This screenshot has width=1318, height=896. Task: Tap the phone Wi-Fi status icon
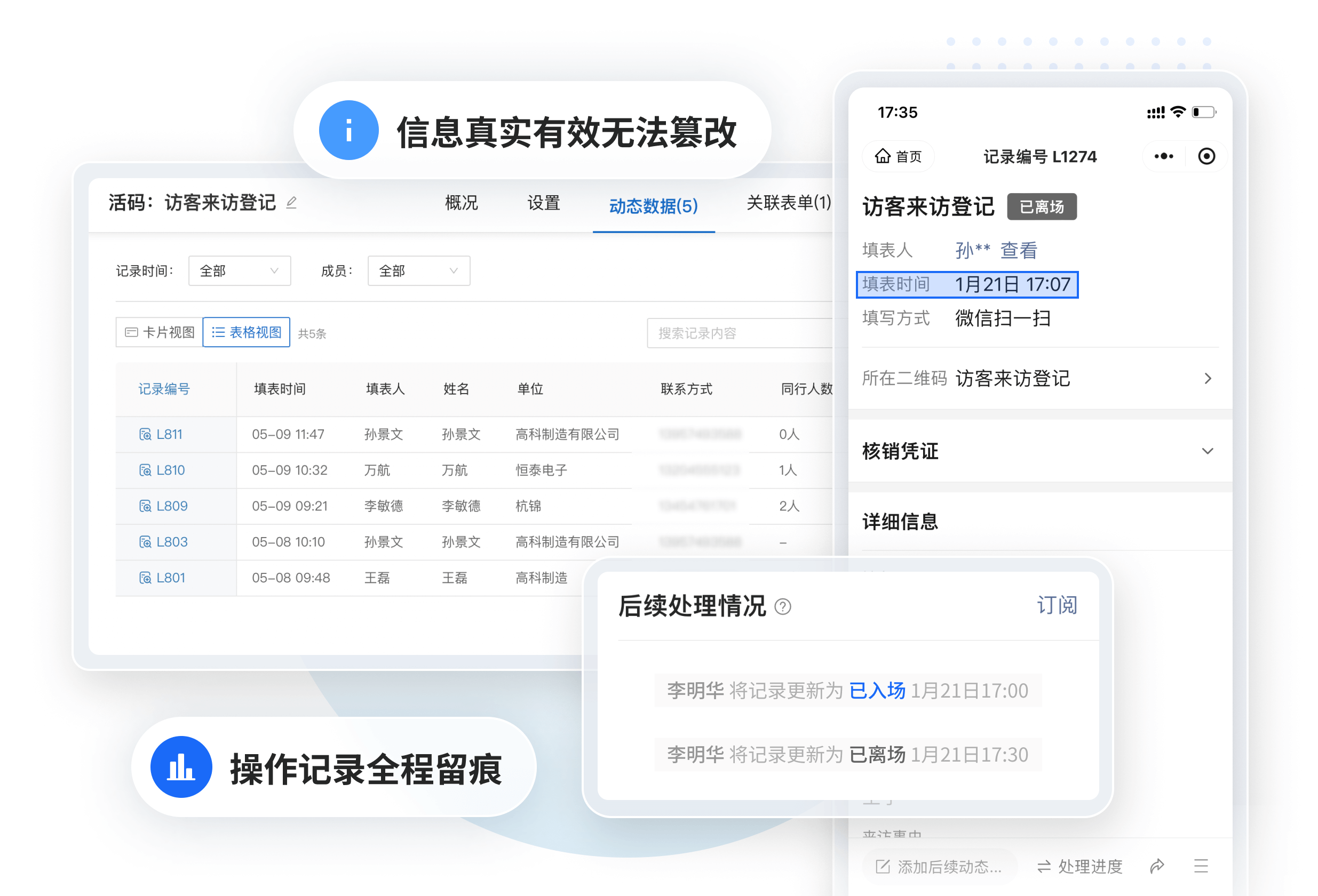pos(1178,111)
